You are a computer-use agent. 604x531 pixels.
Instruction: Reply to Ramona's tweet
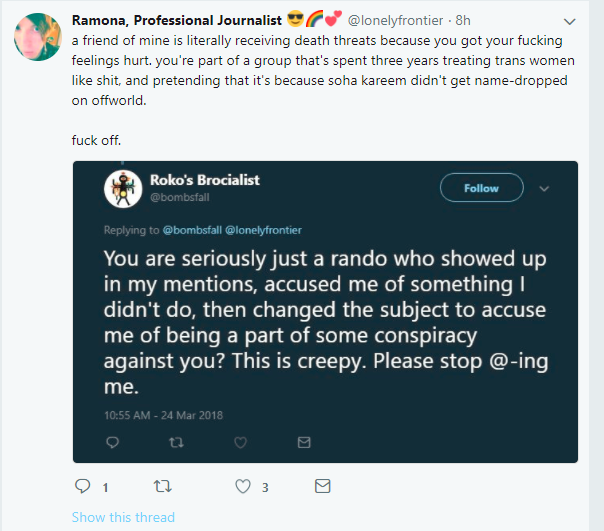pyautogui.click(x=82, y=486)
